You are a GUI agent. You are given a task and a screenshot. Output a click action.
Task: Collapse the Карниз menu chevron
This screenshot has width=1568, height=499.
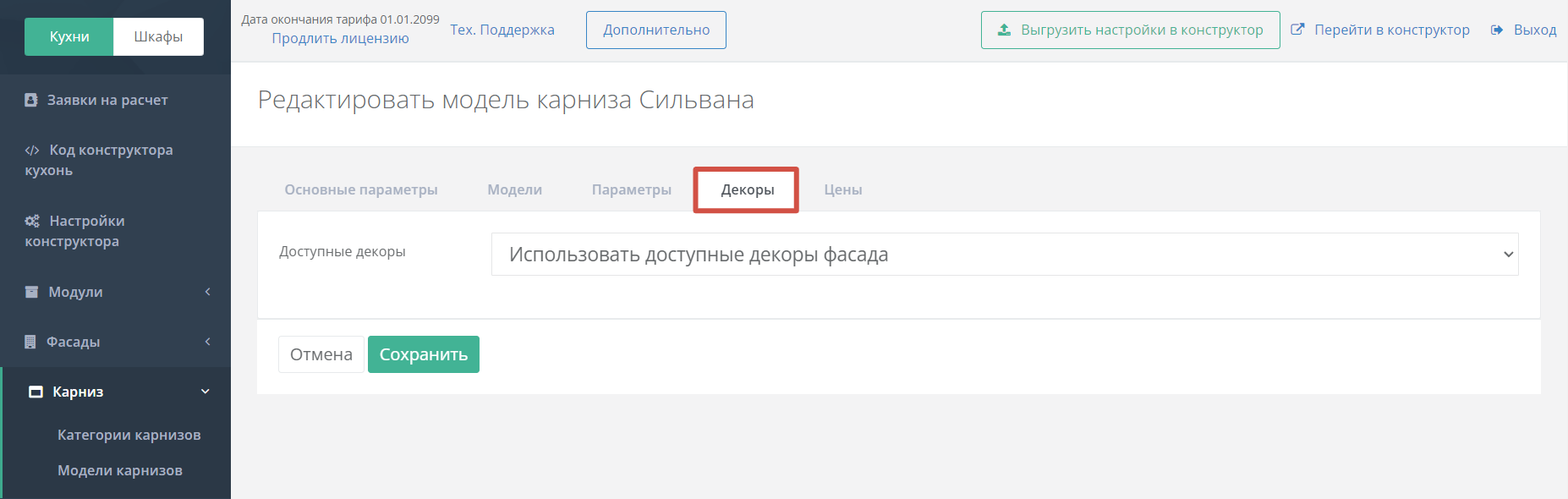click(x=205, y=392)
